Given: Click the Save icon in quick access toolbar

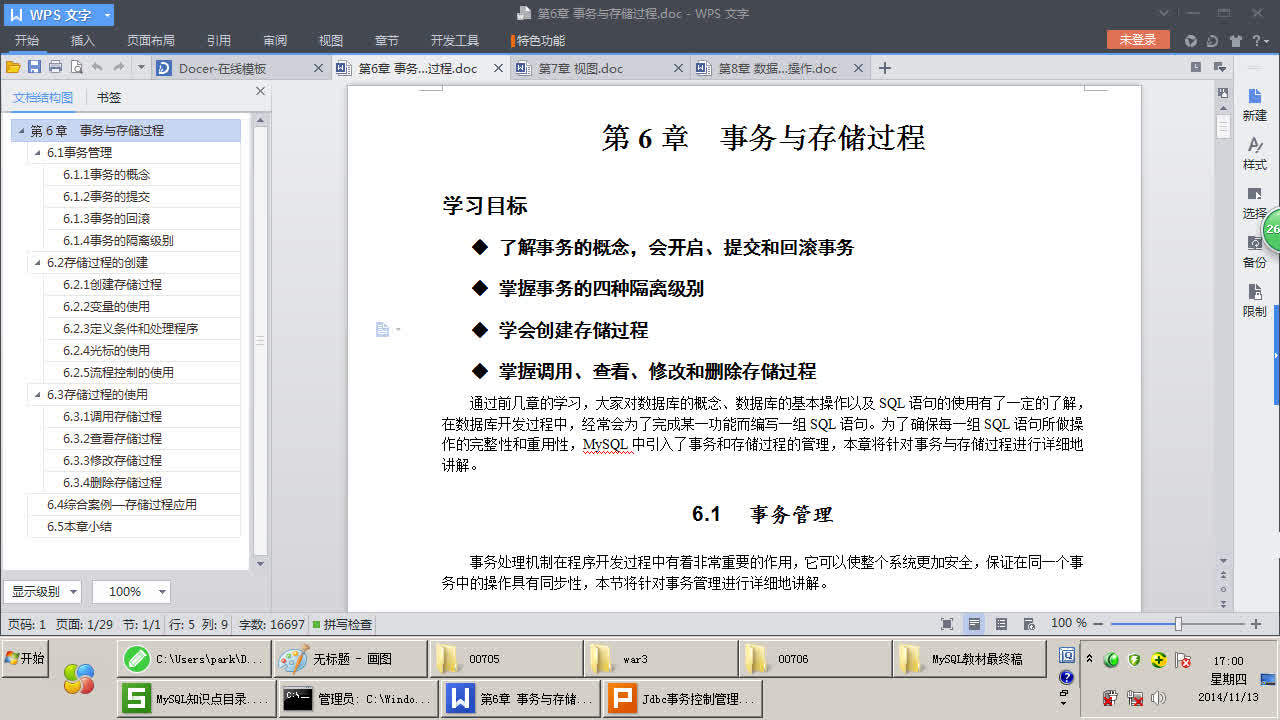Looking at the screenshot, I should pyautogui.click(x=34, y=66).
